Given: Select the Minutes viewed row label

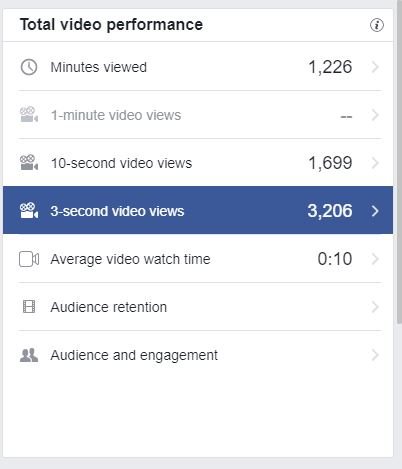Looking at the screenshot, I should [99, 67].
